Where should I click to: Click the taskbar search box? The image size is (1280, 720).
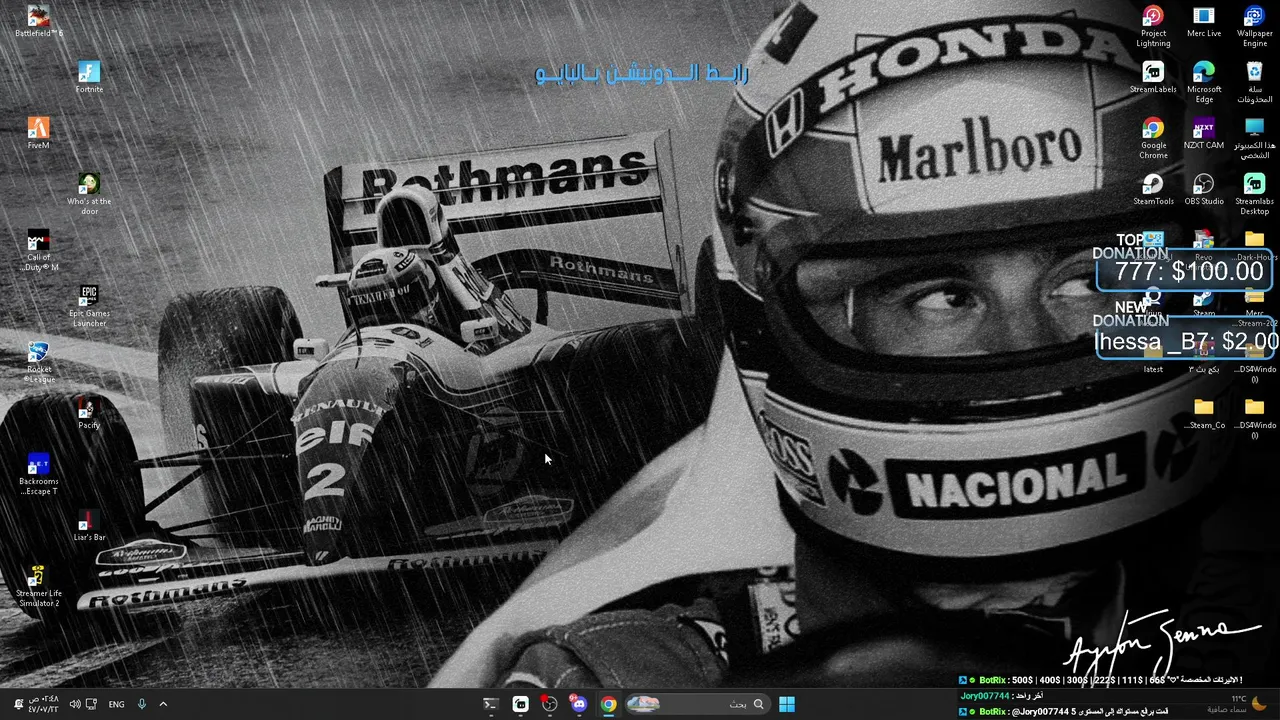click(697, 704)
